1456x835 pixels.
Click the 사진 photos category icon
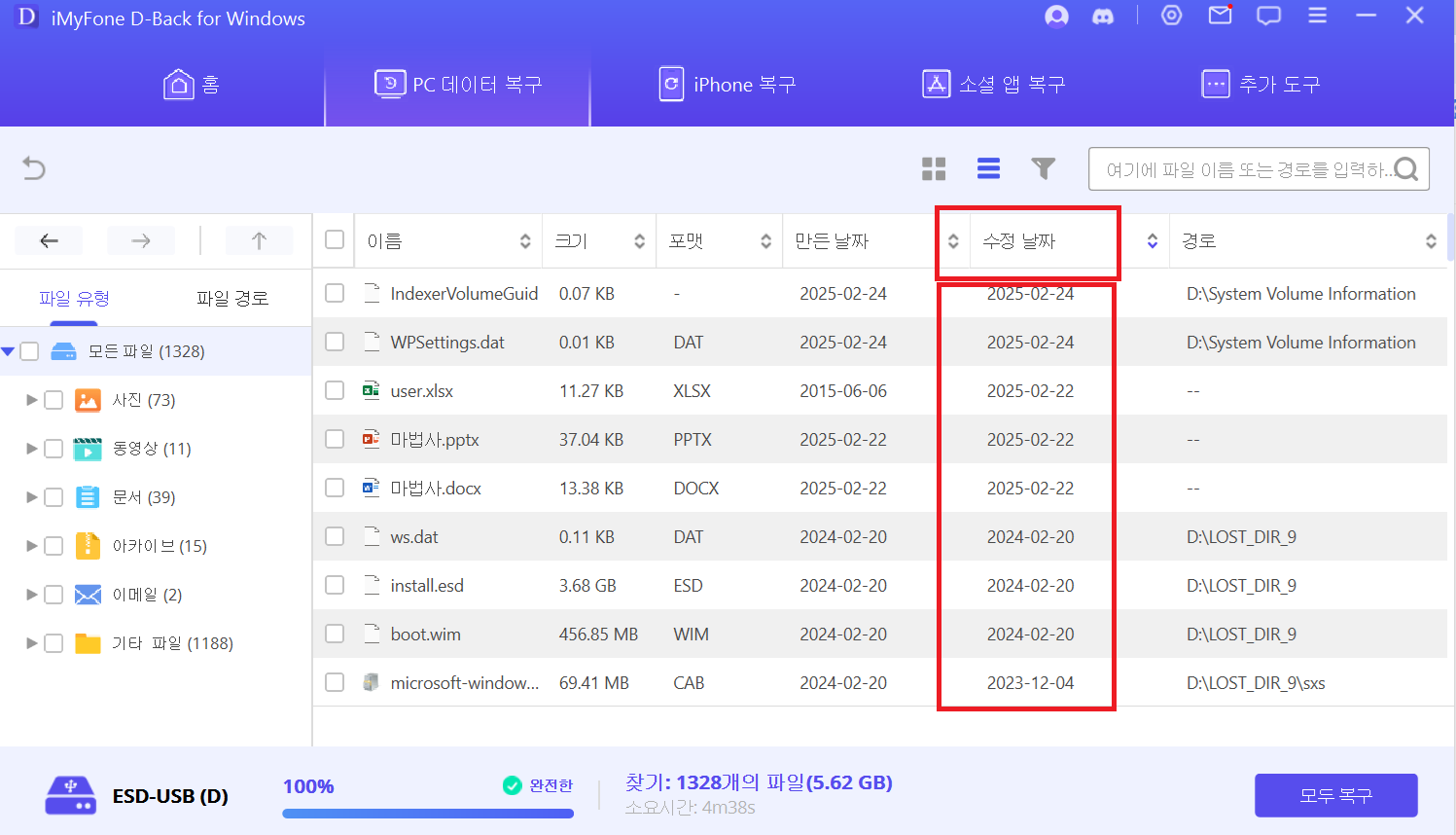88,400
